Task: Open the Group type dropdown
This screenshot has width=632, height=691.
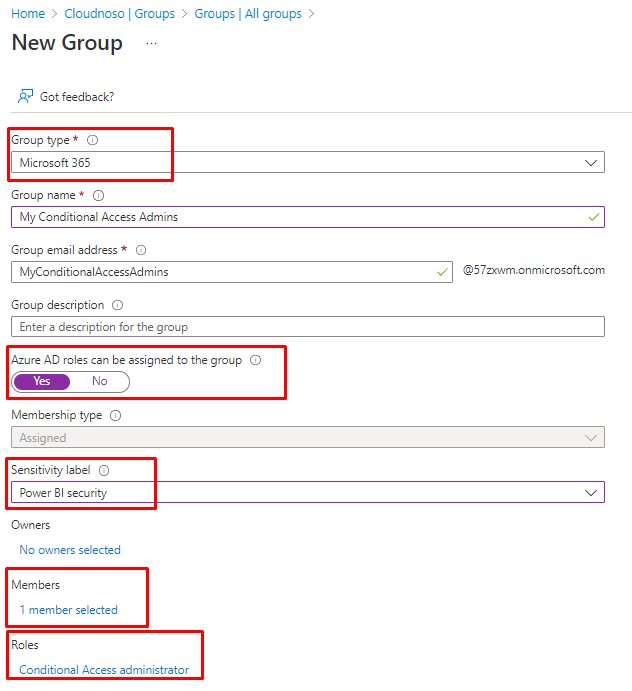Action: (x=307, y=162)
